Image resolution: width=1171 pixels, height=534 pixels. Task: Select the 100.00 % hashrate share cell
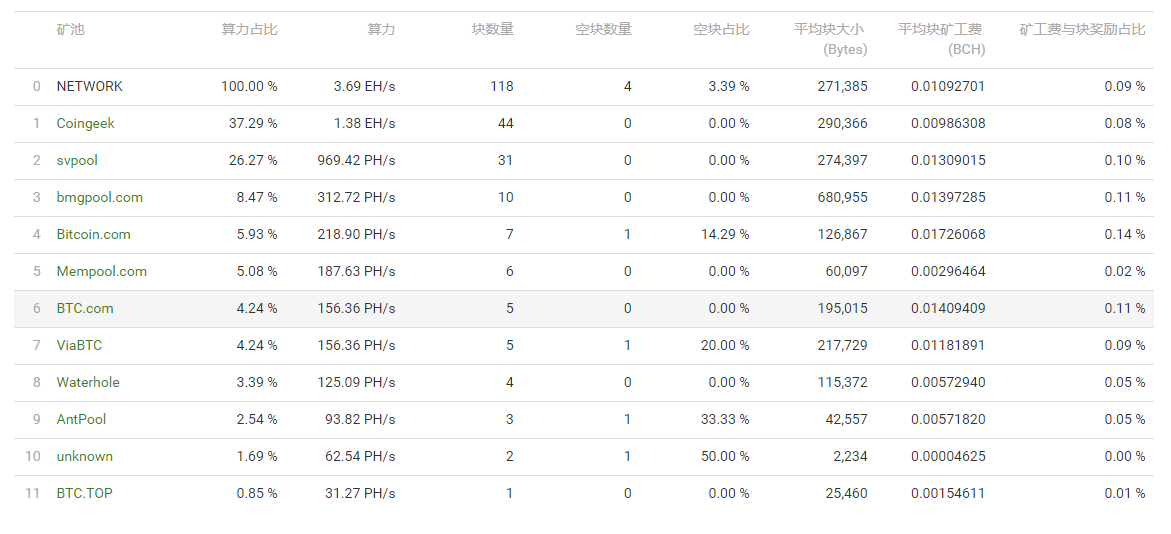(x=249, y=87)
